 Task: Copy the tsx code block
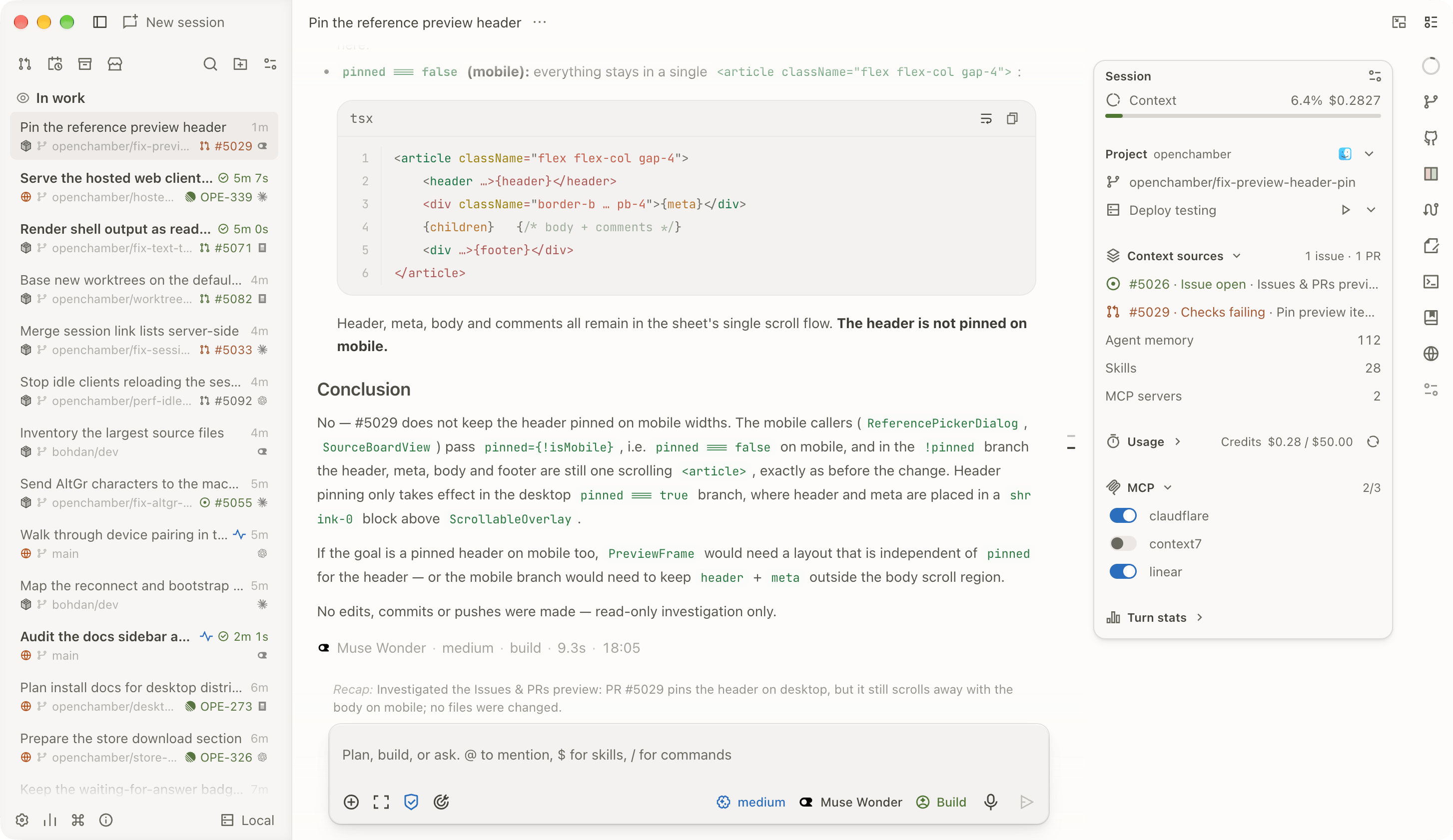(1012, 118)
